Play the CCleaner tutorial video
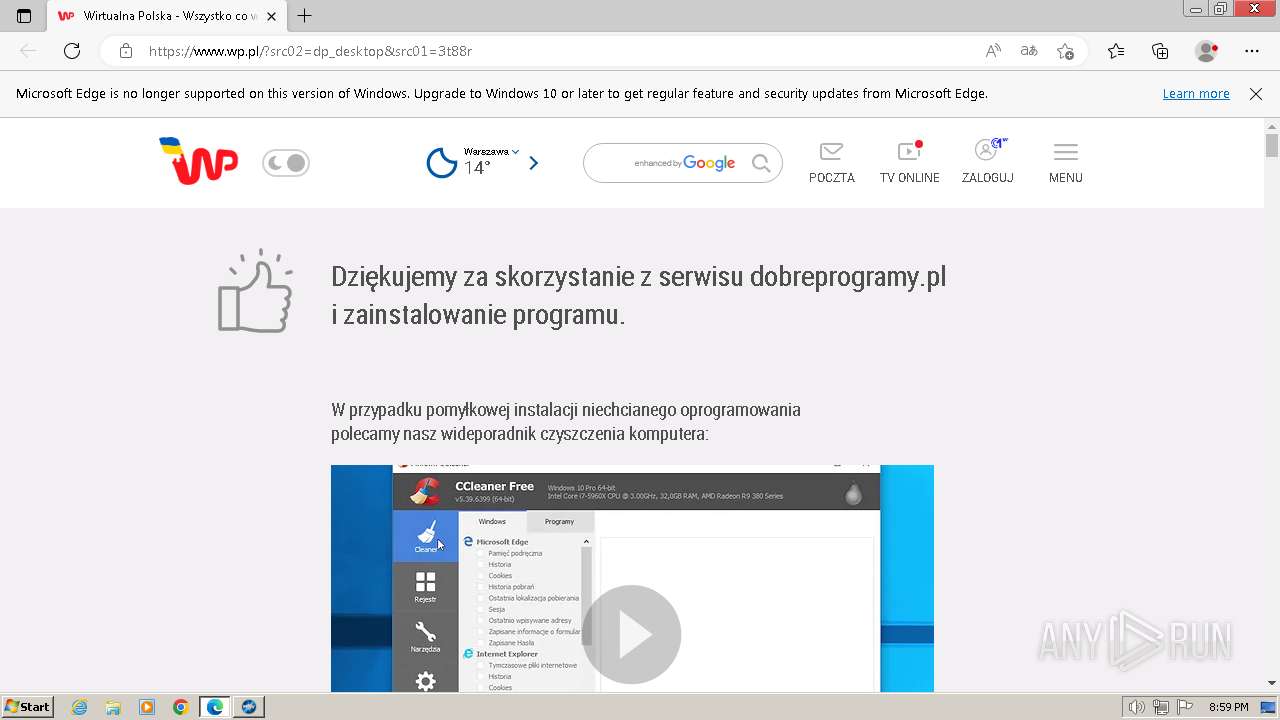This screenshot has height=720, width=1280. click(631, 635)
